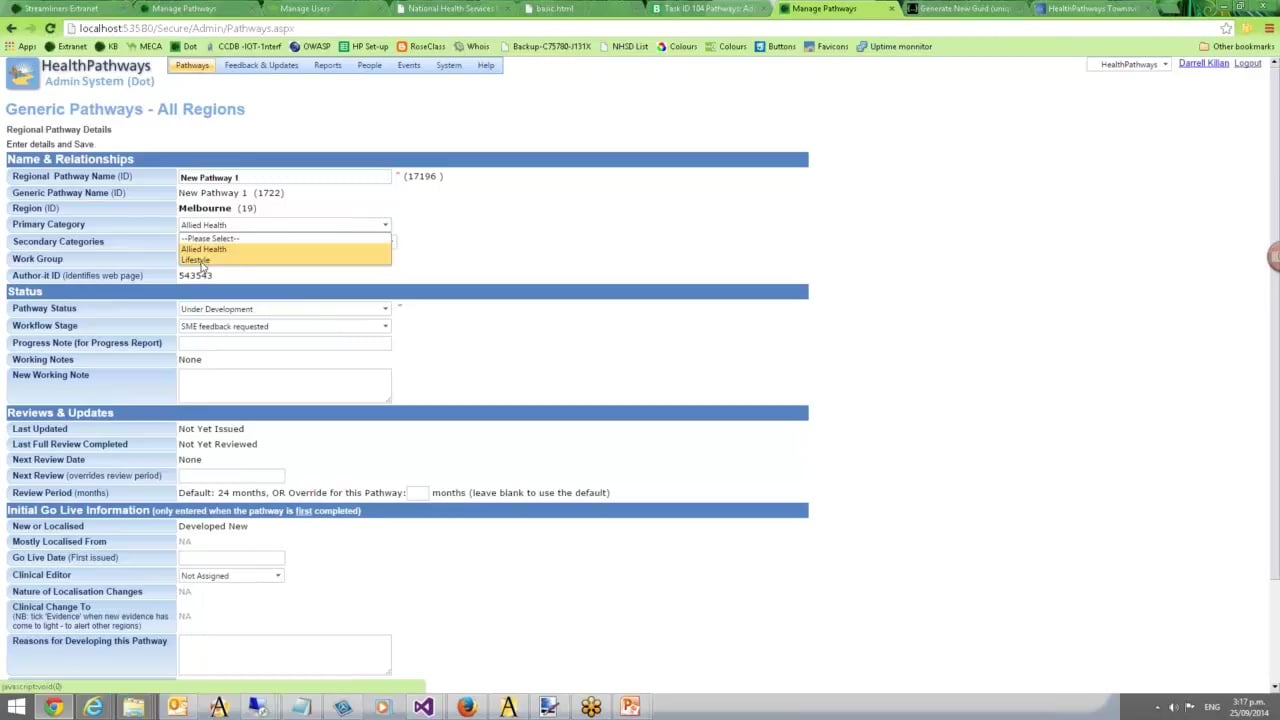Click the Regional Pathway Name field
Viewport: 1280px width, 720px height.
[x=285, y=177]
